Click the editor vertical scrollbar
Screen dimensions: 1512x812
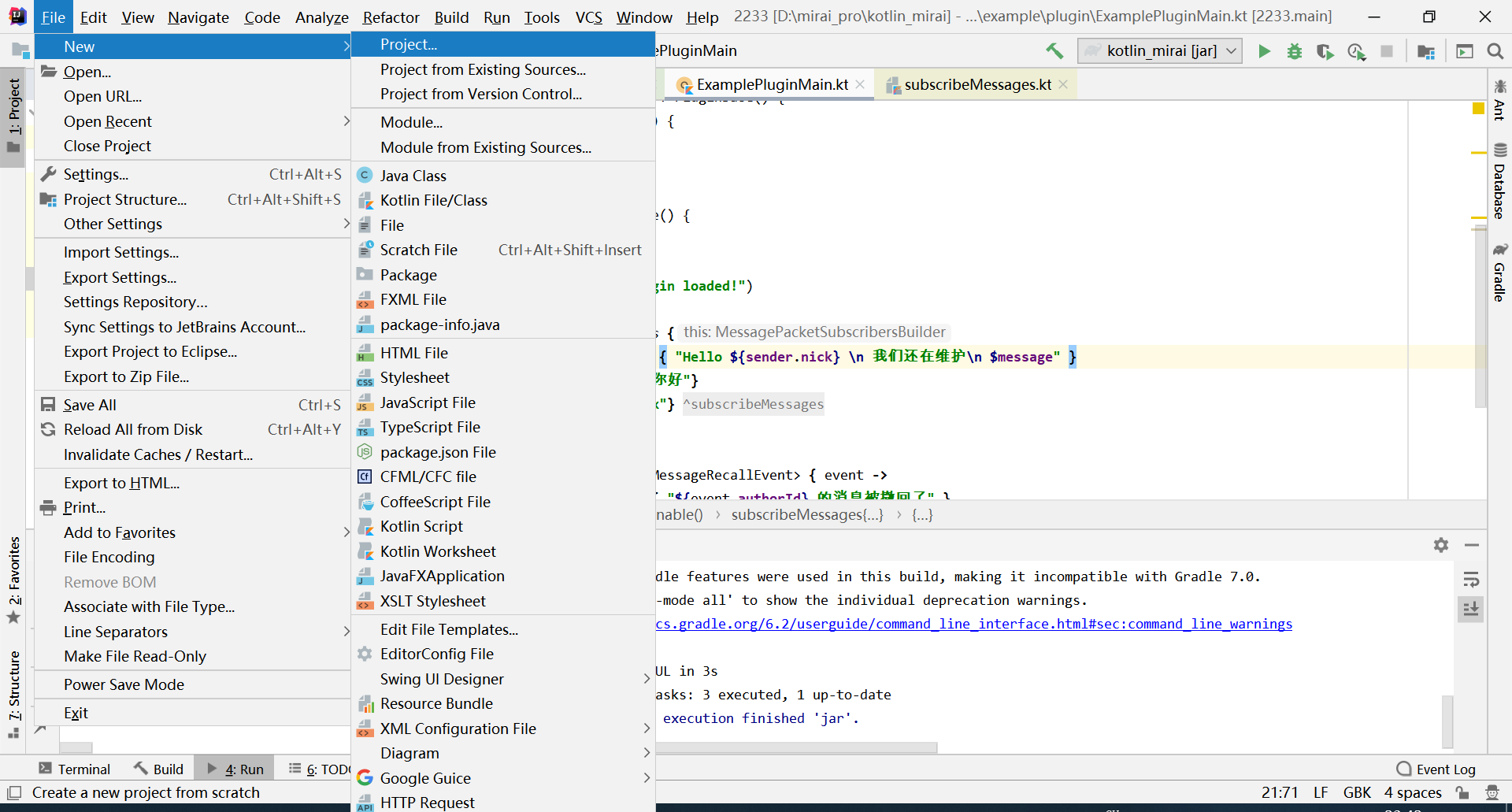pyautogui.click(x=1480, y=315)
